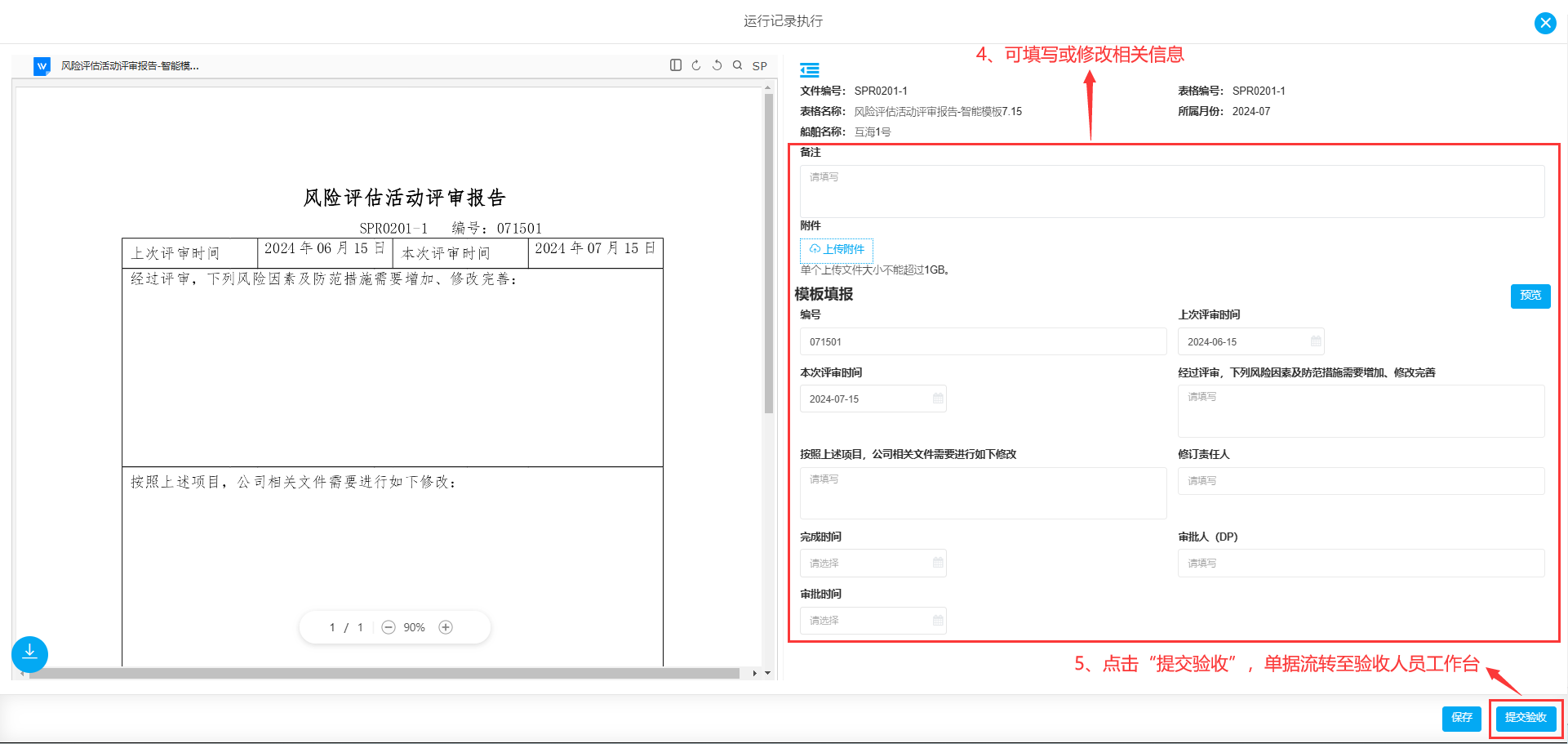Click the document viewer vertical scrollbar
This screenshot has width=1568, height=744.
(x=768, y=254)
